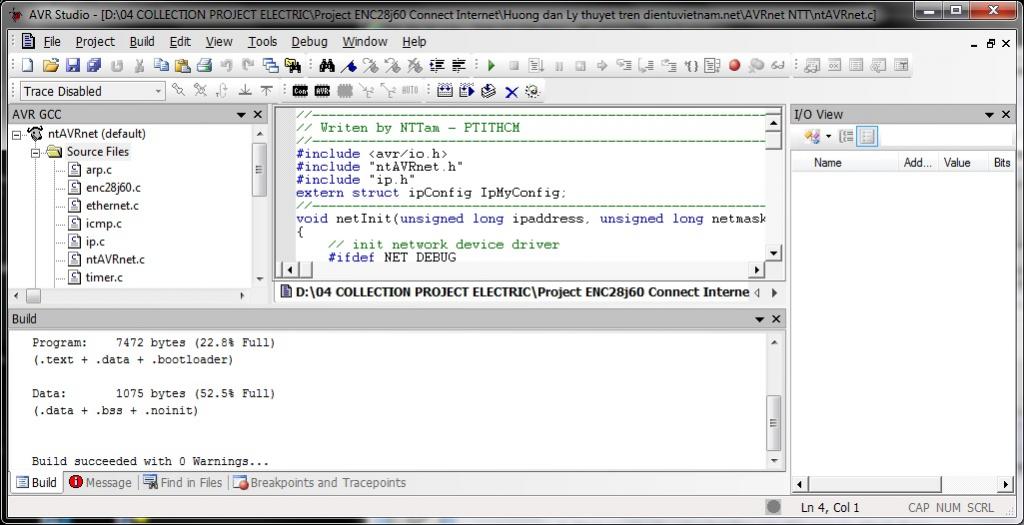Collapse the Source Files folder node
Screen dimensions: 1024x525
(35, 152)
